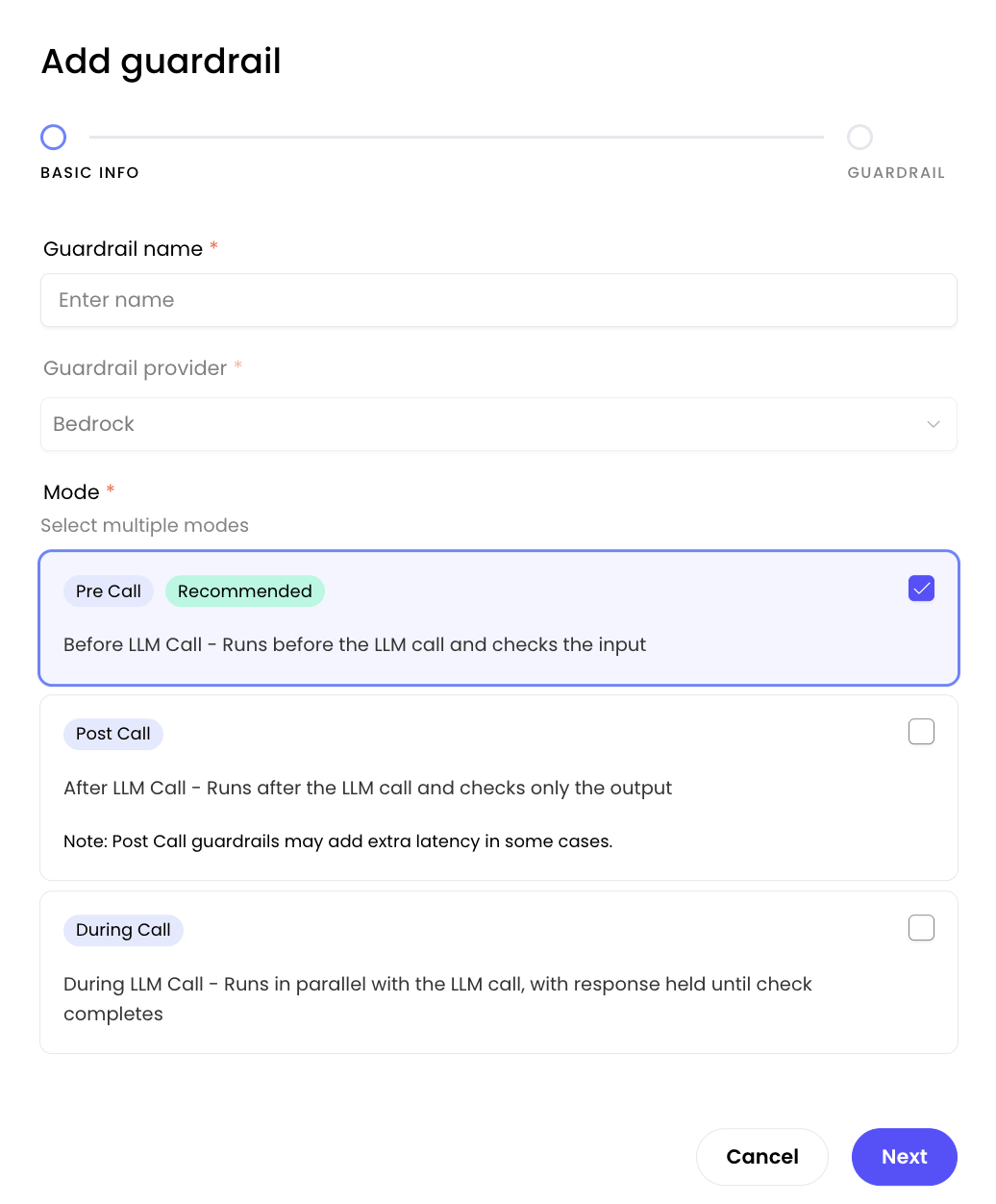Click the Recommended tag
The height and width of the screenshot is (1204, 996).
click(244, 591)
